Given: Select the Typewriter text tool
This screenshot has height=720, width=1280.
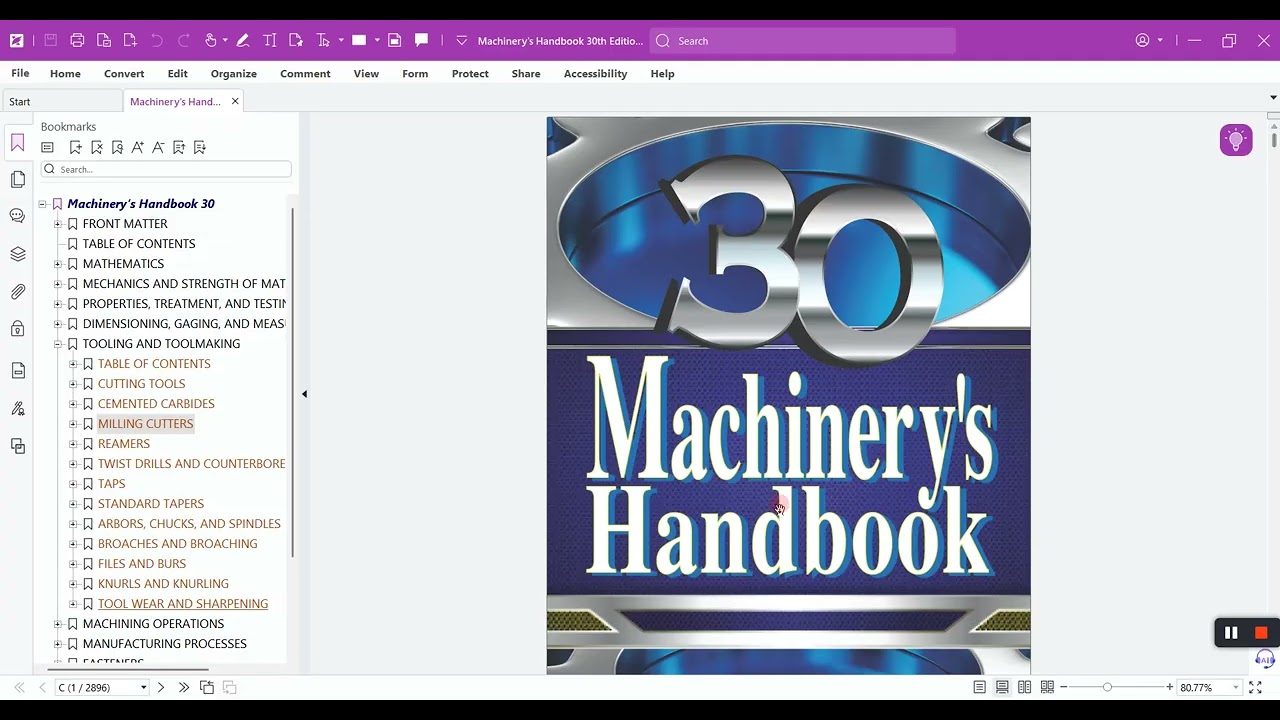Looking at the screenshot, I should 270,41.
